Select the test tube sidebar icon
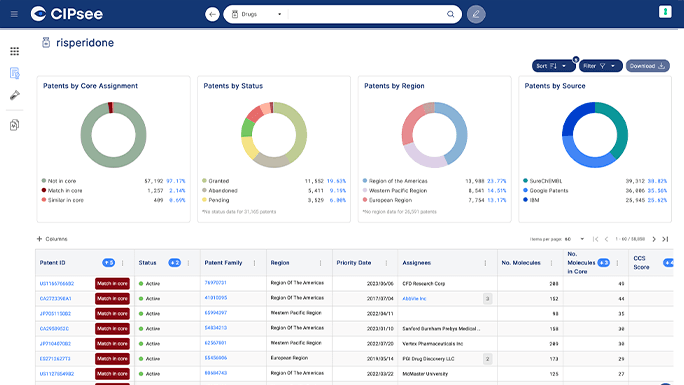The width and height of the screenshot is (684, 385). [x=14, y=95]
